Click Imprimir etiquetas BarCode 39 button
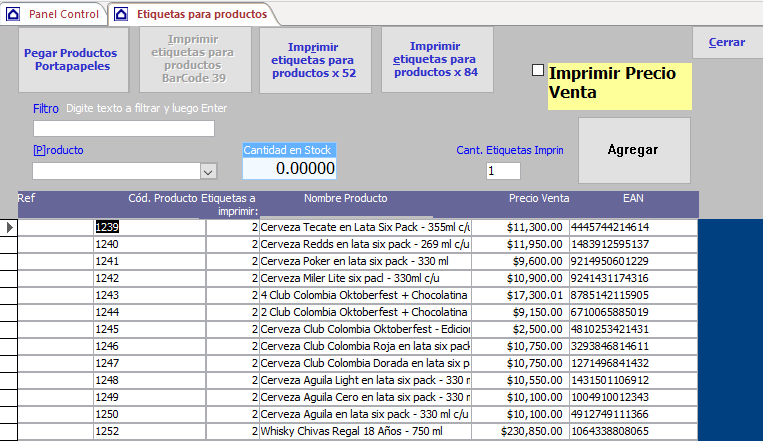This screenshot has height=441, width=763. click(x=195, y=60)
